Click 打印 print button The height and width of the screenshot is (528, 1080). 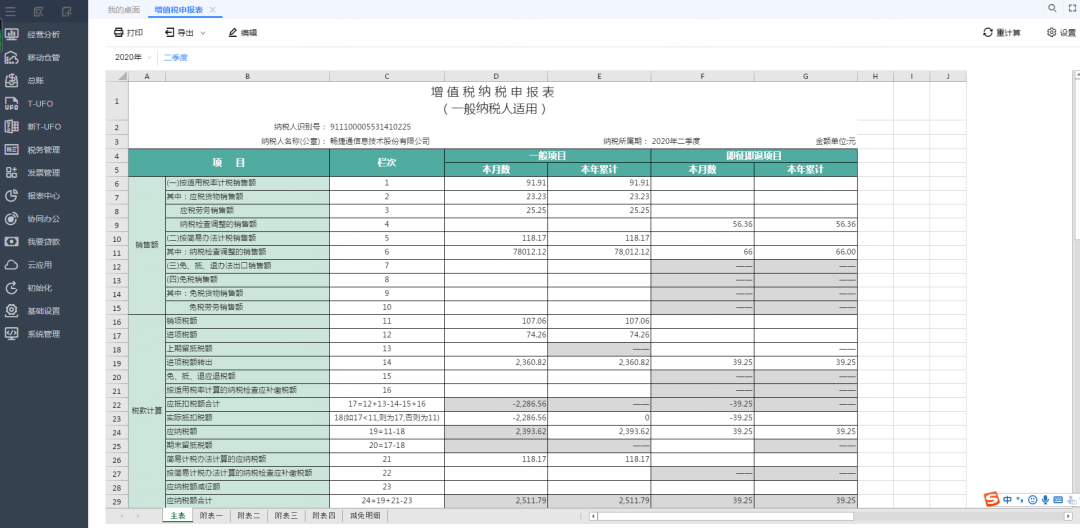point(128,32)
